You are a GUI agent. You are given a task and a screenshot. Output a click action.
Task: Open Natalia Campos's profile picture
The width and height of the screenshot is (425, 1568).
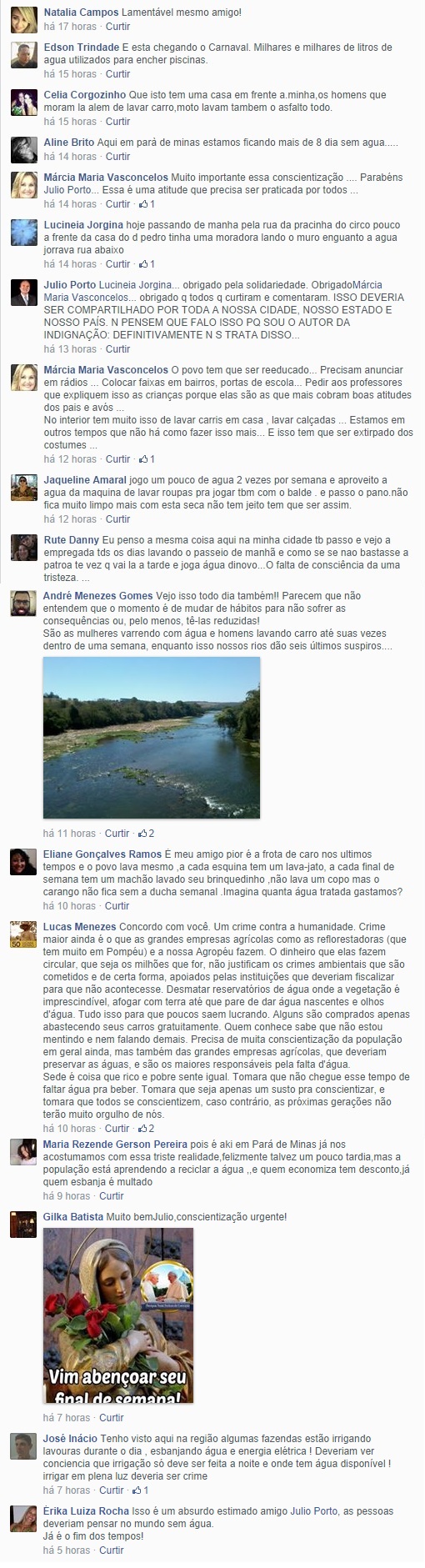tap(23, 19)
